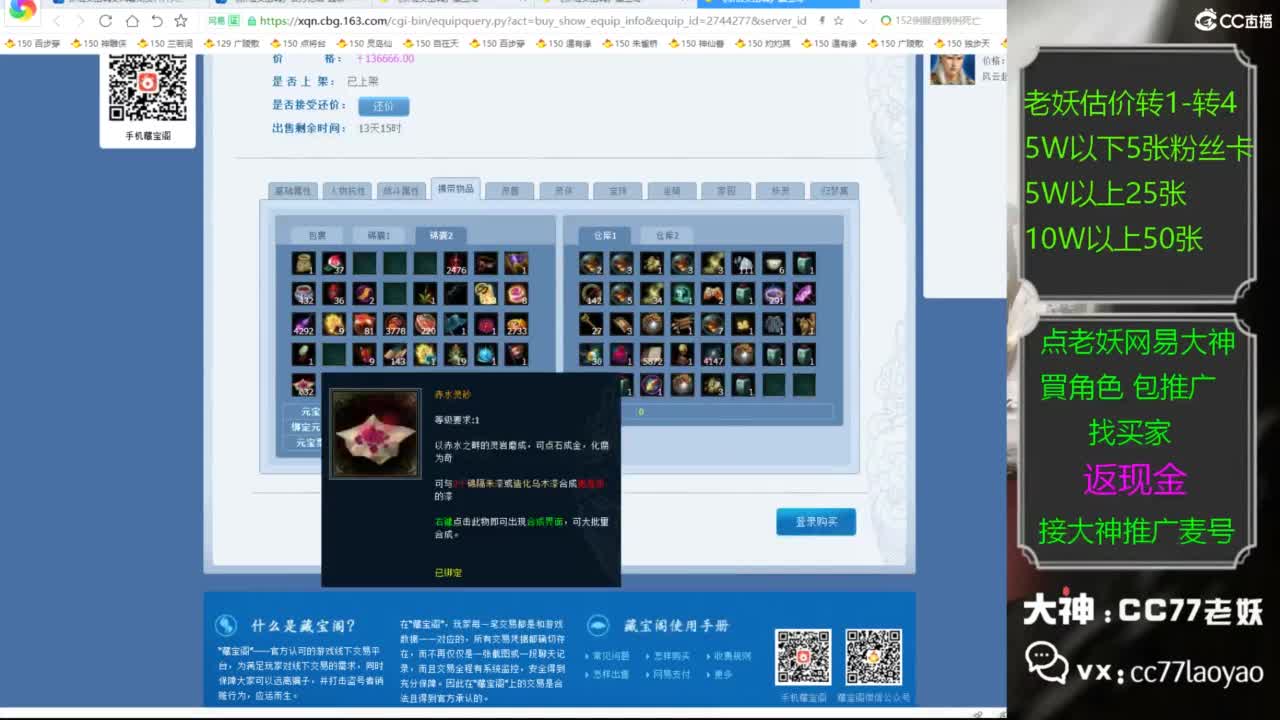Viewport: 1280px width, 720px height.
Task: Click the 登录购买 login purchase button
Action: click(816, 521)
